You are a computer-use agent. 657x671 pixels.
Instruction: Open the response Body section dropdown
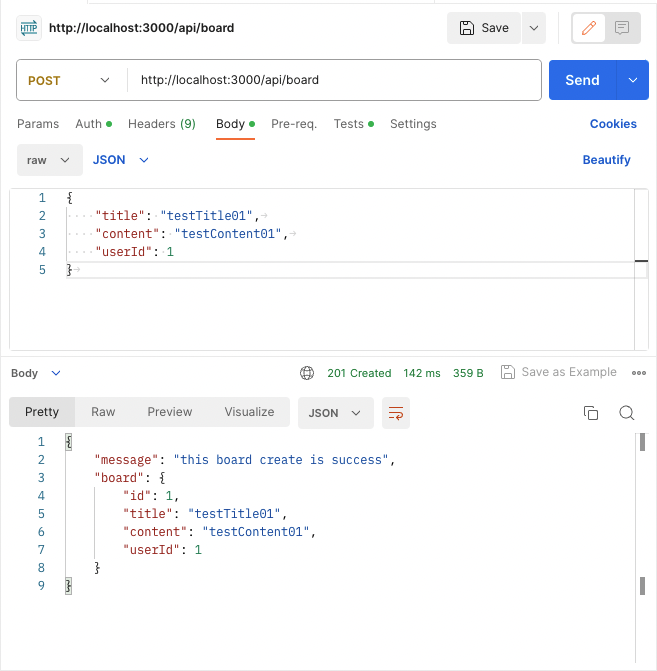(36, 373)
